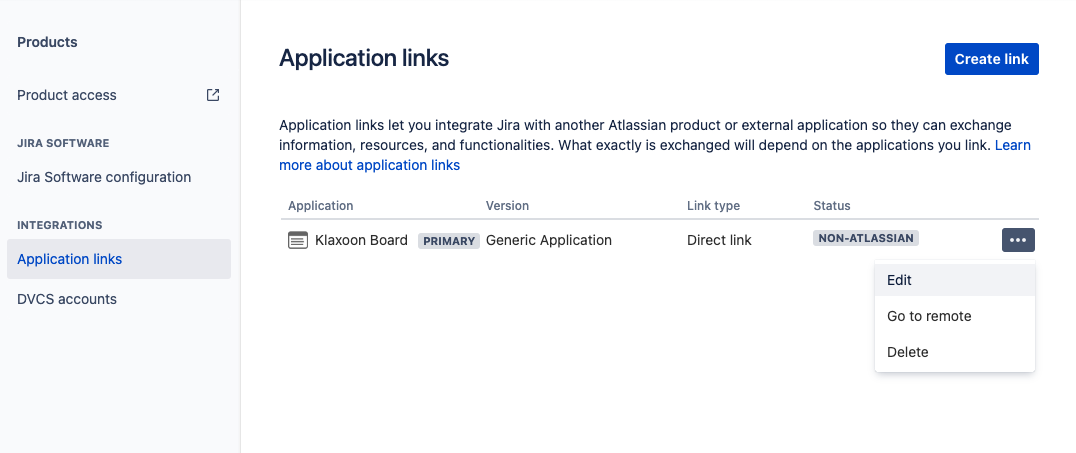This screenshot has height=453, width=1076.
Task: Open the three-dot actions menu for Klaxoon Board
Action: click(1018, 240)
